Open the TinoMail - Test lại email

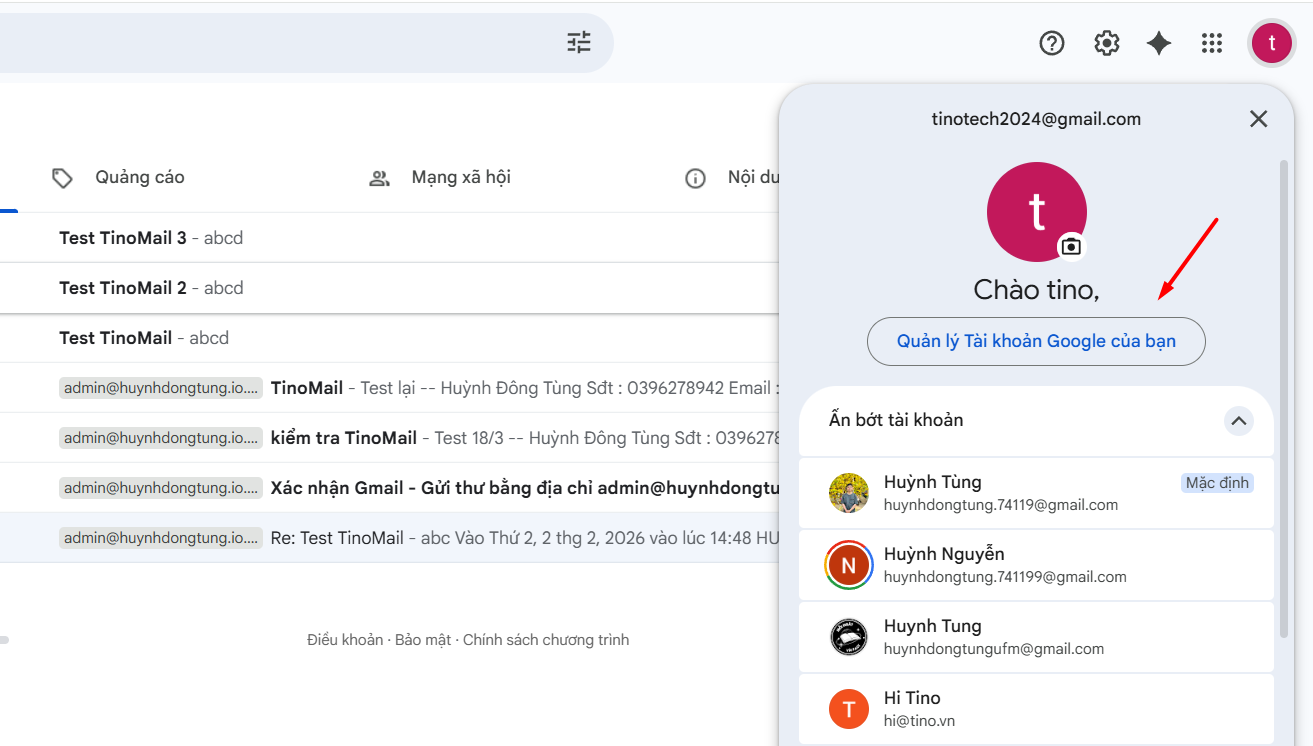[x=389, y=388]
